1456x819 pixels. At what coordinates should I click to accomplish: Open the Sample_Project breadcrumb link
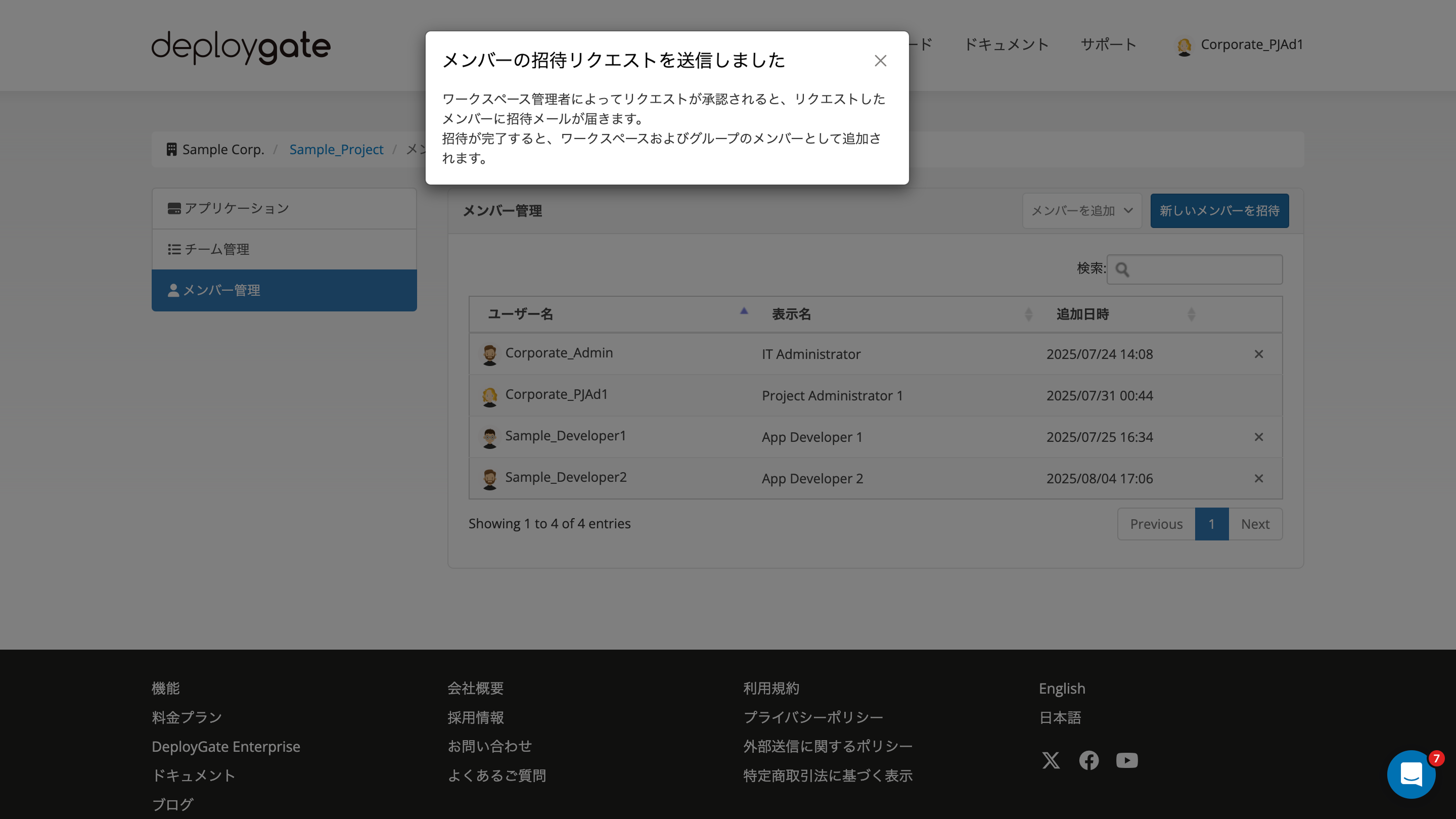click(x=336, y=149)
